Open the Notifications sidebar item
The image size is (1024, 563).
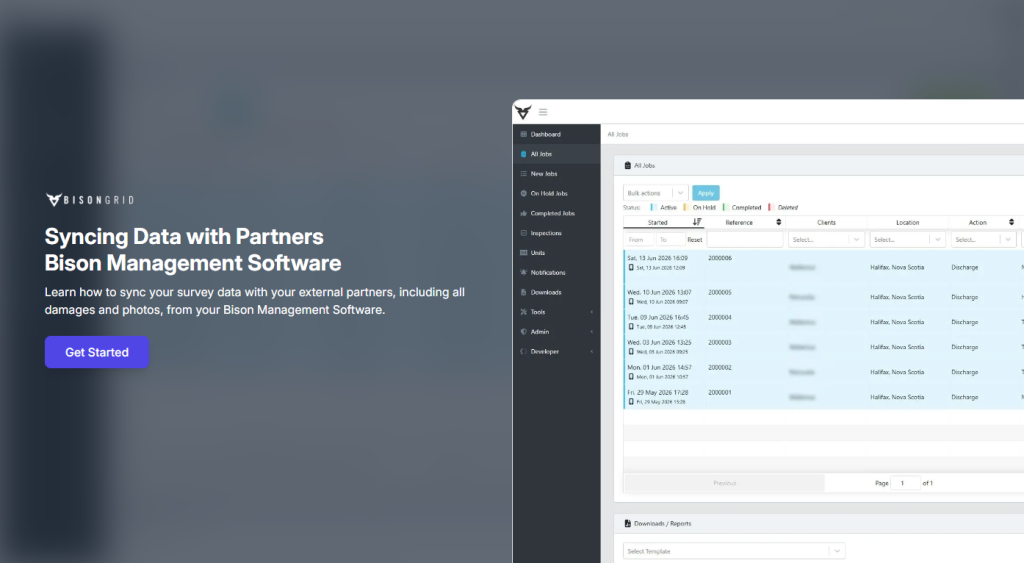556,272
